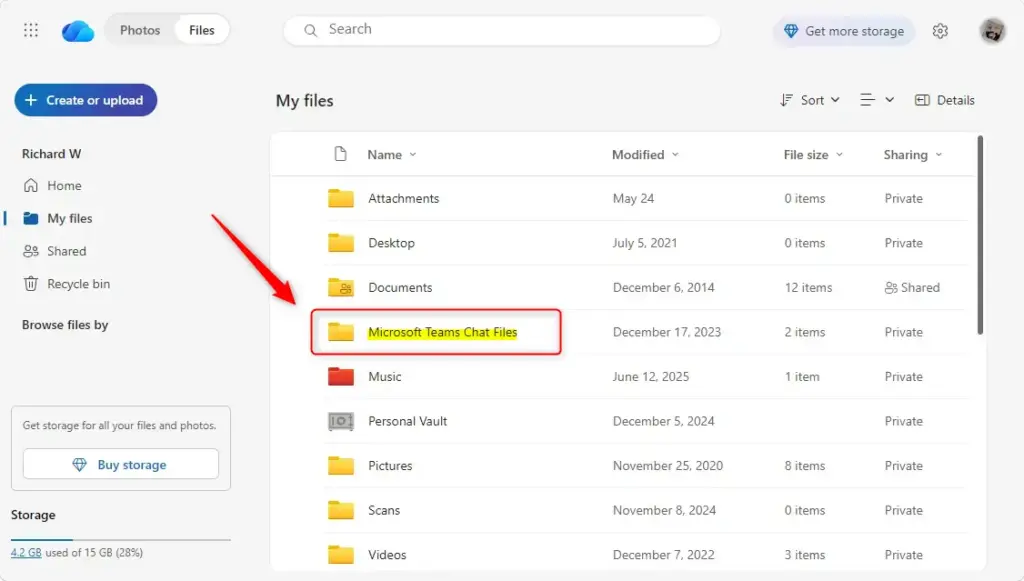Click the Richard W account name
Viewport: 1024px width, 581px height.
pos(52,153)
